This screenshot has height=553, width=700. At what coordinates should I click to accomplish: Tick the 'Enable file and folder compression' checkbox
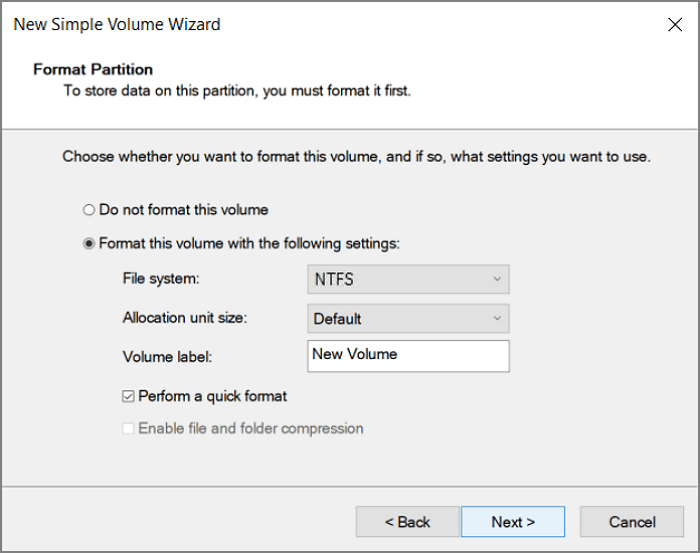[128, 428]
